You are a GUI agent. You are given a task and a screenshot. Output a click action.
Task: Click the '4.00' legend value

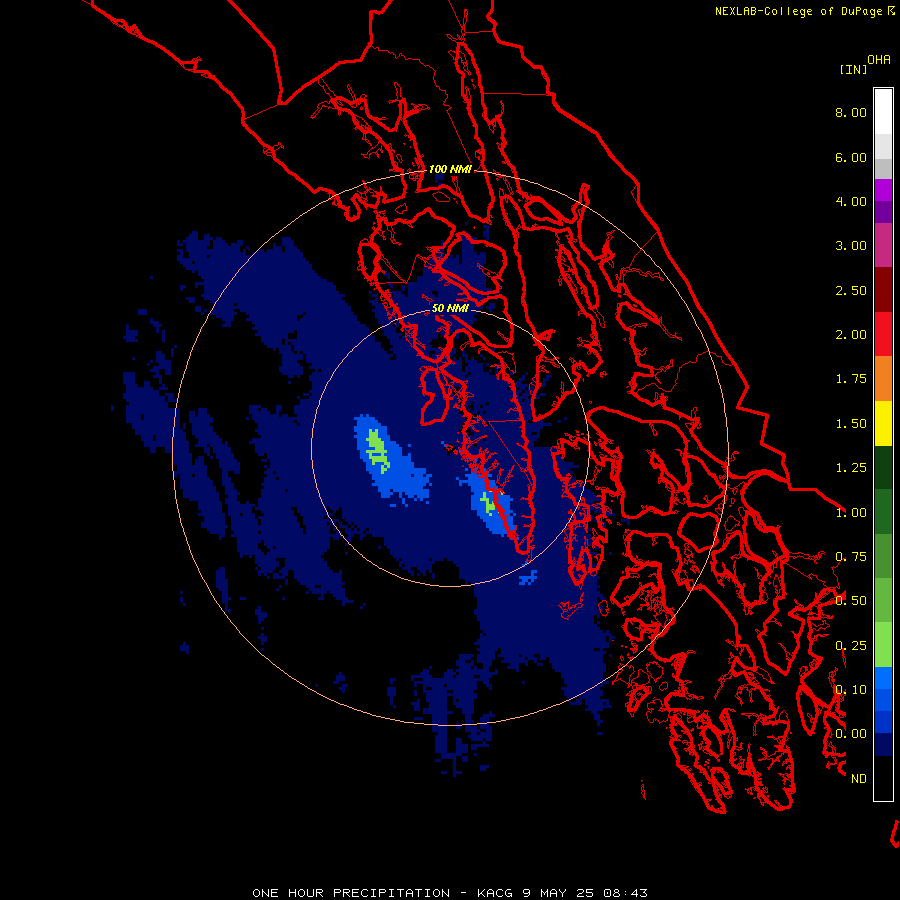[851, 201]
